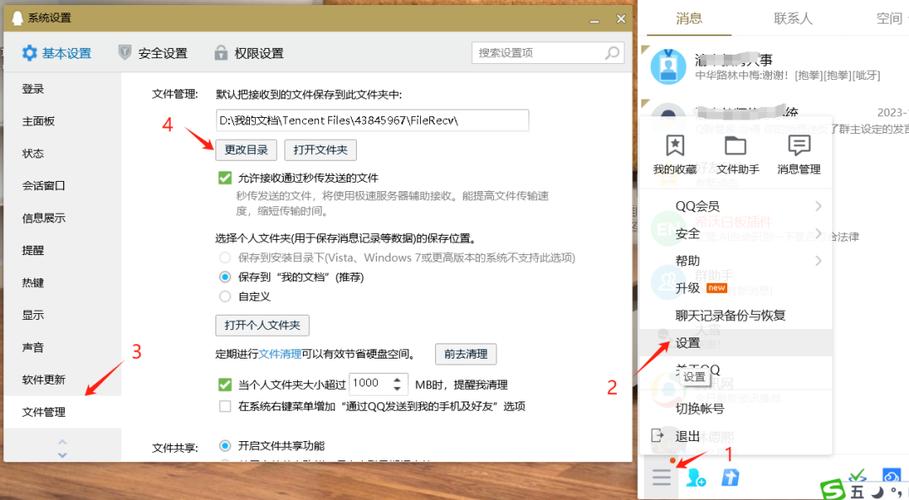This screenshot has width=909, height=500.
Task: Select 声音 in settings sidebar
Action: [x=33, y=347]
